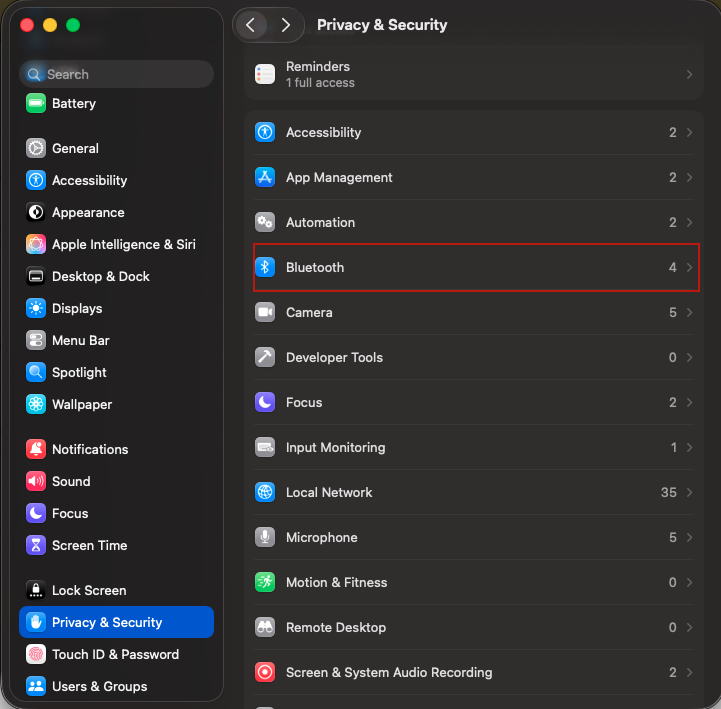Click the Microphone icon in the list

tap(265, 537)
